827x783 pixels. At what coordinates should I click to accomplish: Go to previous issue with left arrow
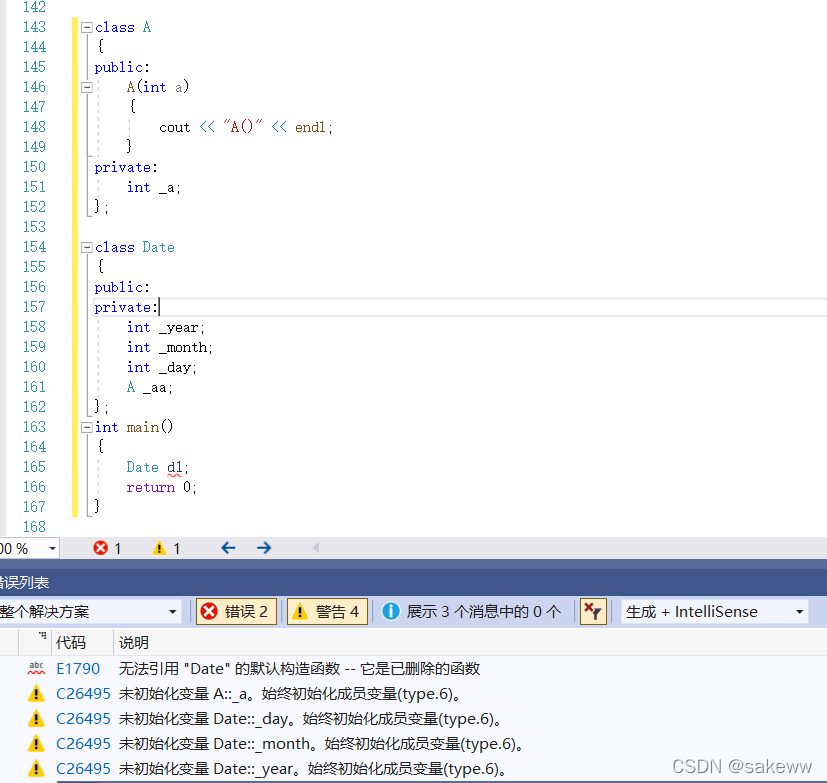coord(228,548)
